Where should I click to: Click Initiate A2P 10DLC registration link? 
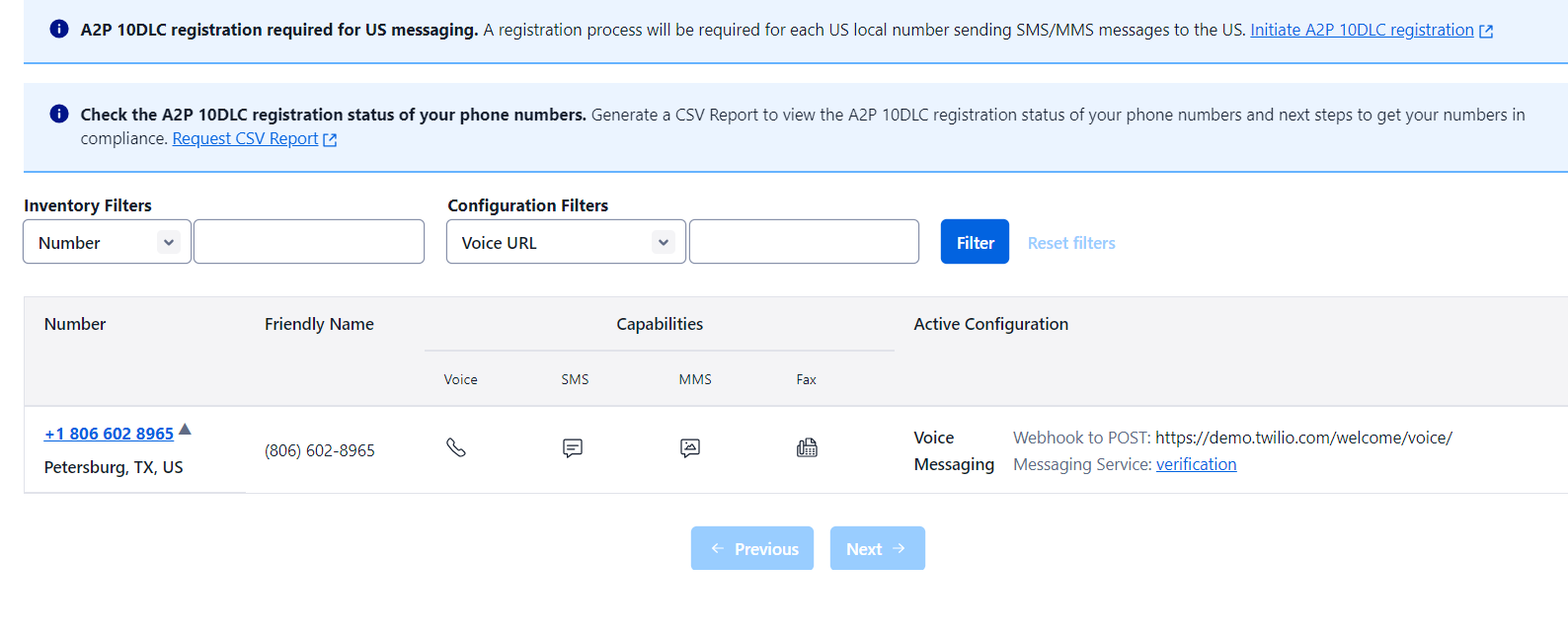[x=1362, y=30]
